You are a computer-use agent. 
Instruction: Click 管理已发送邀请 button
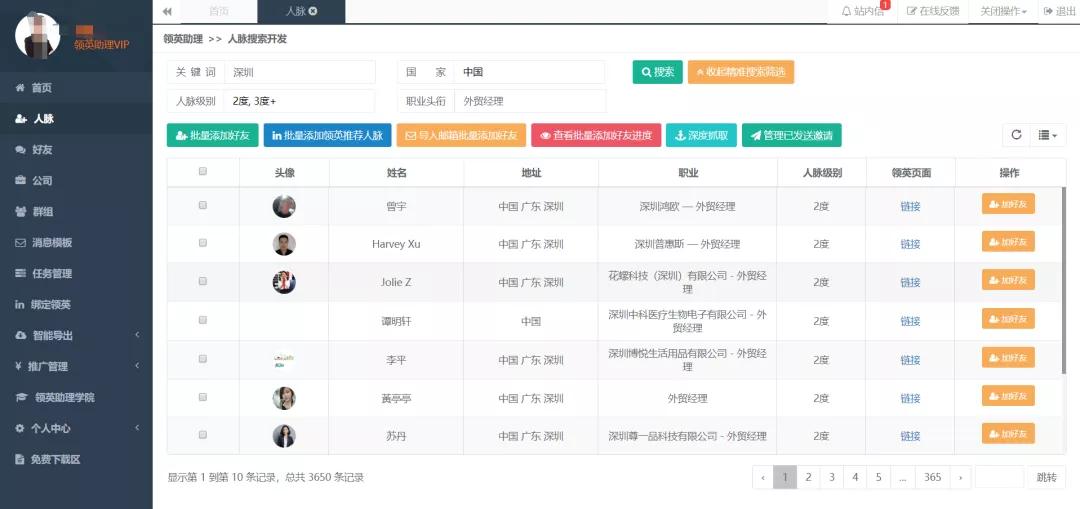pyautogui.click(x=792, y=136)
